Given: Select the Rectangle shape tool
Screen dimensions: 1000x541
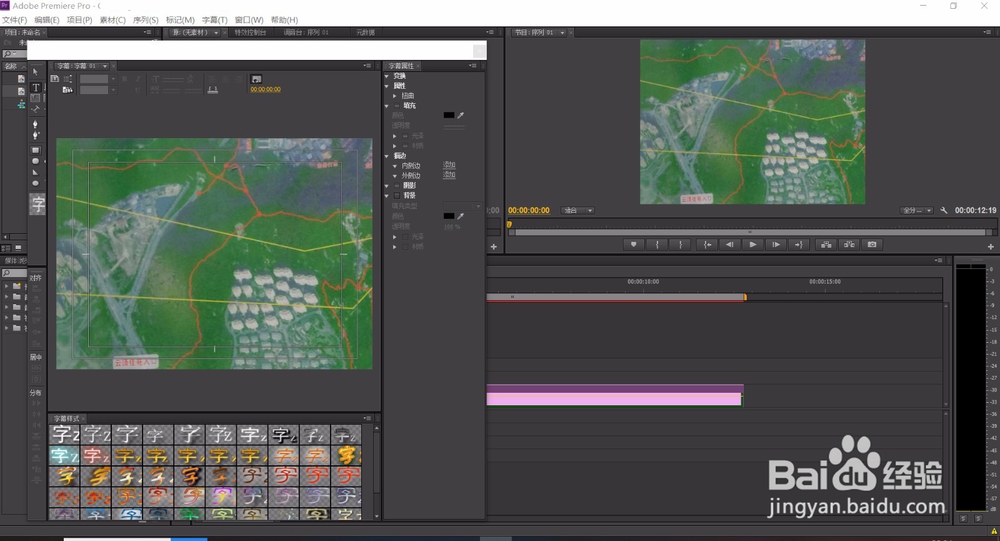Looking at the screenshot, I should tap(36, 150).
